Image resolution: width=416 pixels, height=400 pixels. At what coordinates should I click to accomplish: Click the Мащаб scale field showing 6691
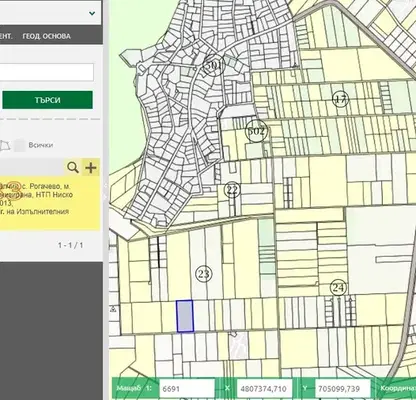(187, 389)
